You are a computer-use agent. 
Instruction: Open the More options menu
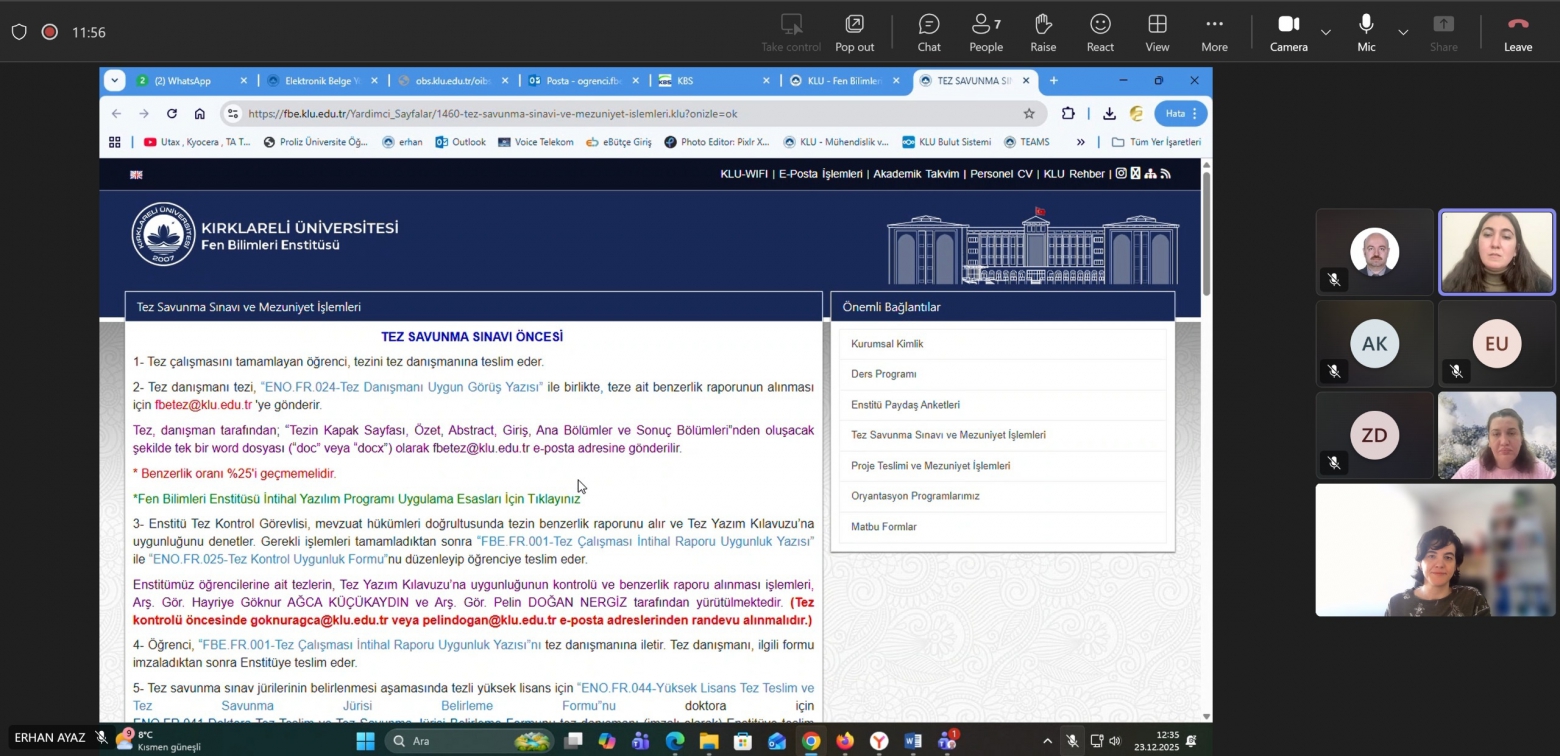pos(1214,32)
